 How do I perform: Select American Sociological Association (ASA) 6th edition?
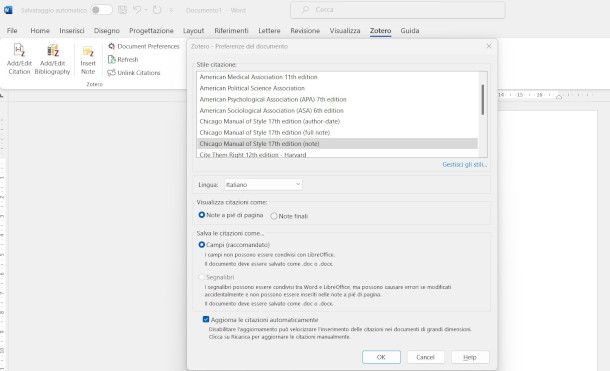click(337, 110)
